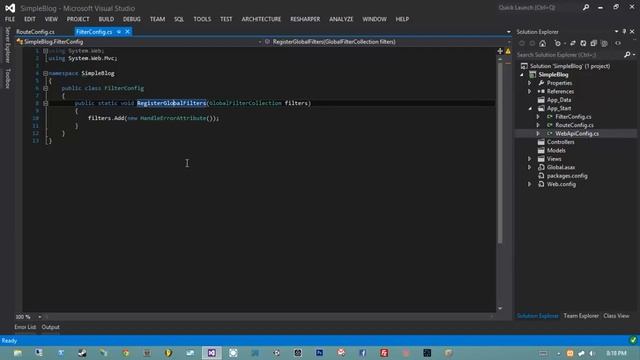The height and width of the screenshot is (360, 640).
Task: Collapse the App_Start folder
Action: (x=530, y=109)
